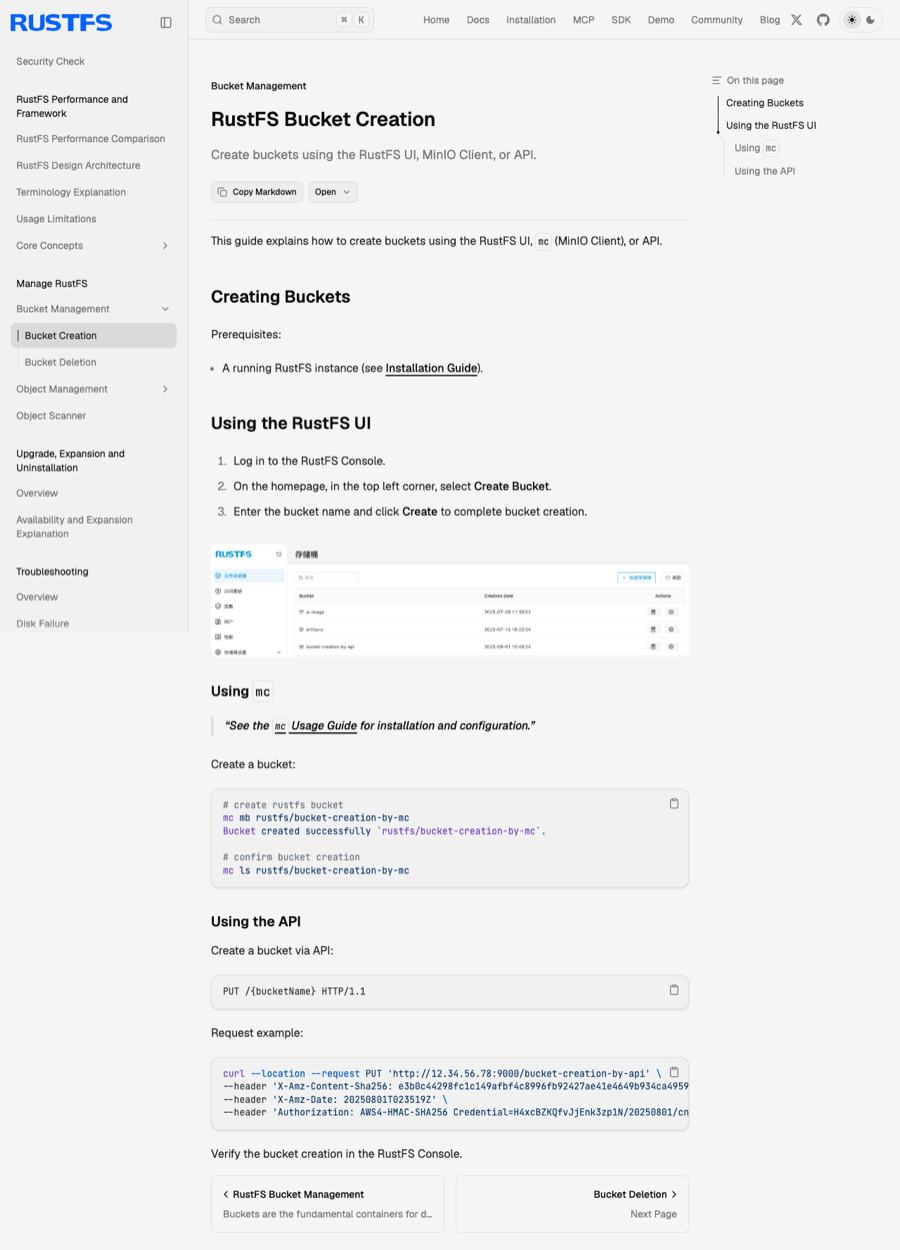900x1250 pixels.
Task: Click the On this page outline icon
Action: pyautogui.click(x=716, y=80)
